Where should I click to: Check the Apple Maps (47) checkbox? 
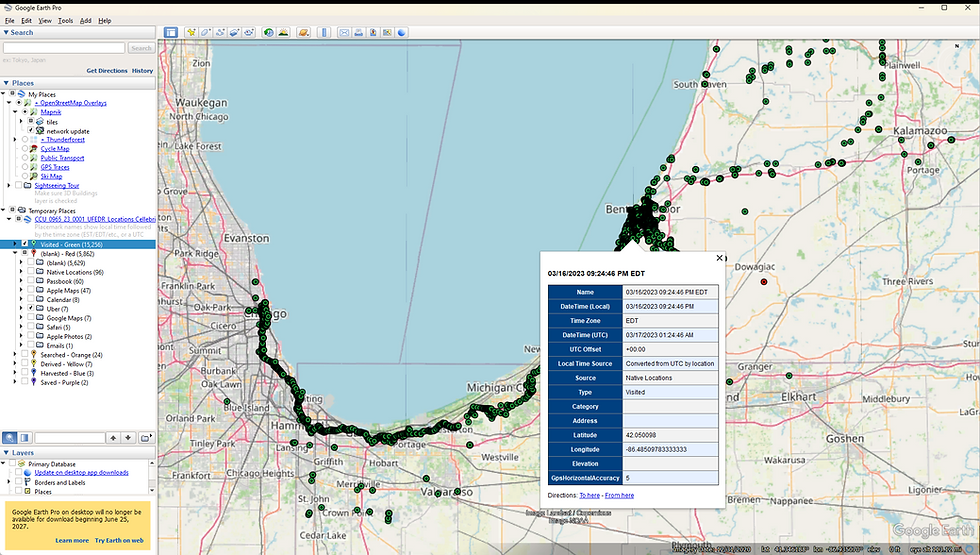(x=31, y=290)
